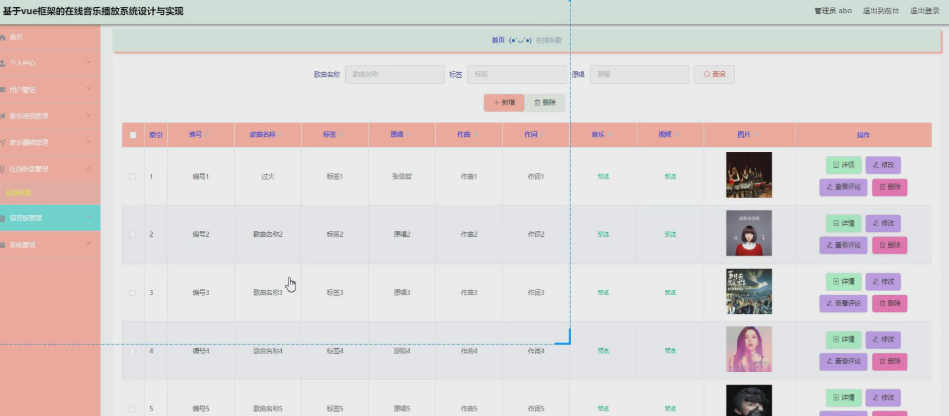Click the 查询 search button
The width and height of the screenshot is (949, 416).
tap(714, 74)
